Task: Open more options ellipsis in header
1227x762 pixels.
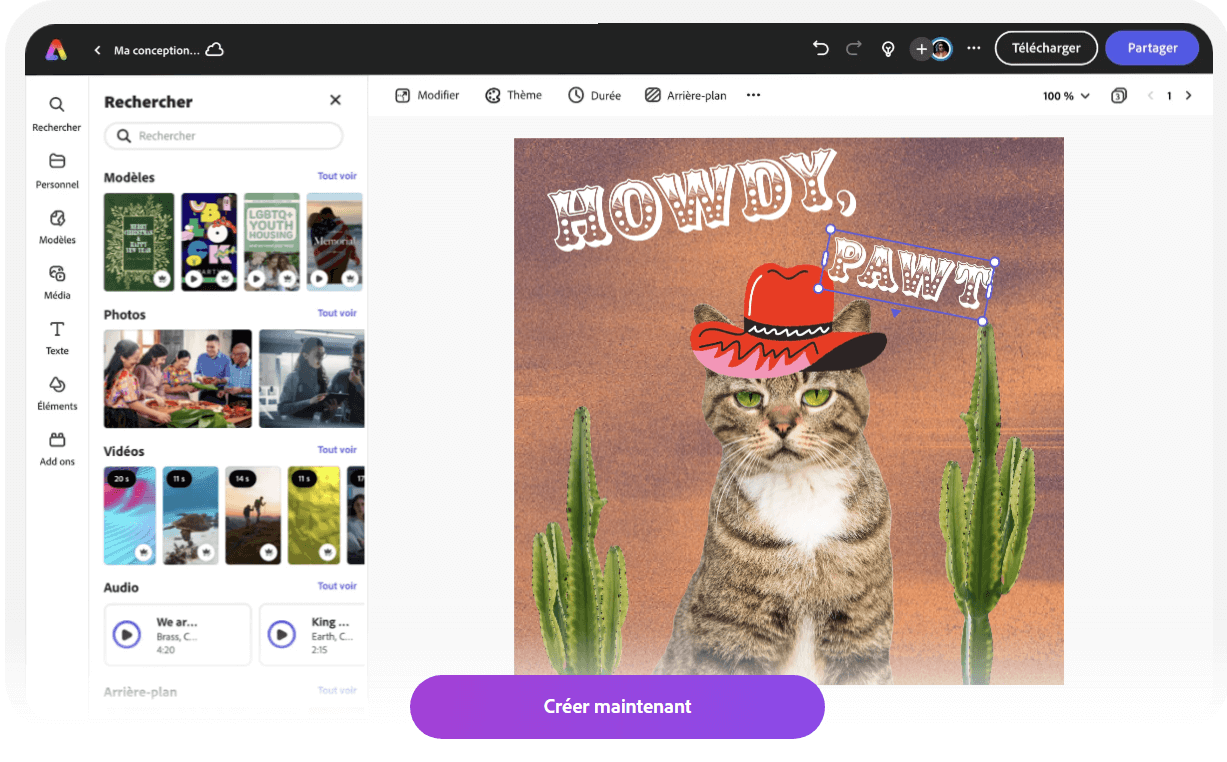Action: [973, 48]
